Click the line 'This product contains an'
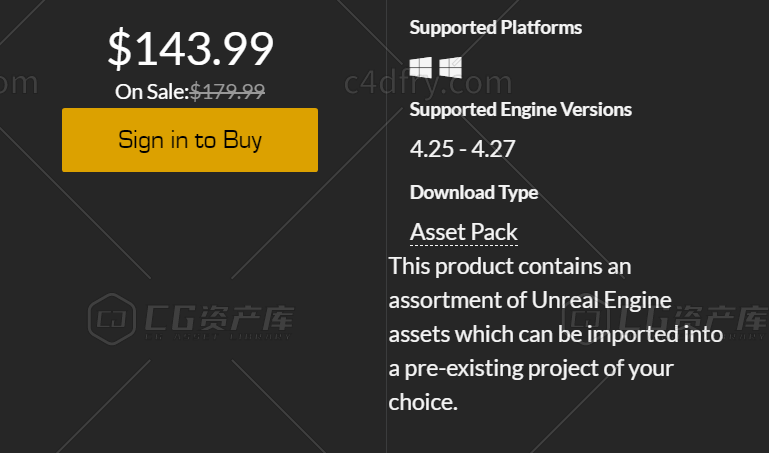 pyautogui.click(x=510, y=266)
